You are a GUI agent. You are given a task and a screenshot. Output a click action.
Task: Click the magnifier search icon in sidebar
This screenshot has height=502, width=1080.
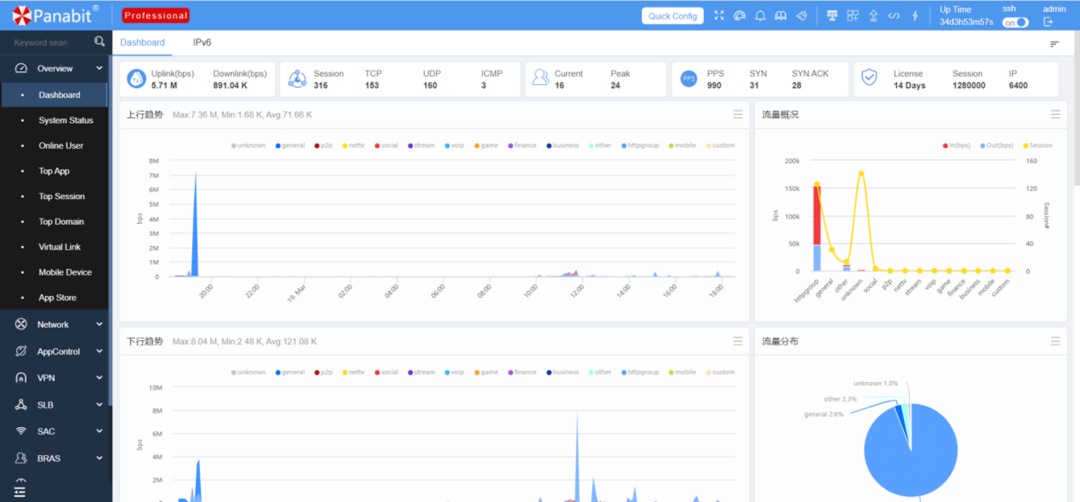point(100,41)
